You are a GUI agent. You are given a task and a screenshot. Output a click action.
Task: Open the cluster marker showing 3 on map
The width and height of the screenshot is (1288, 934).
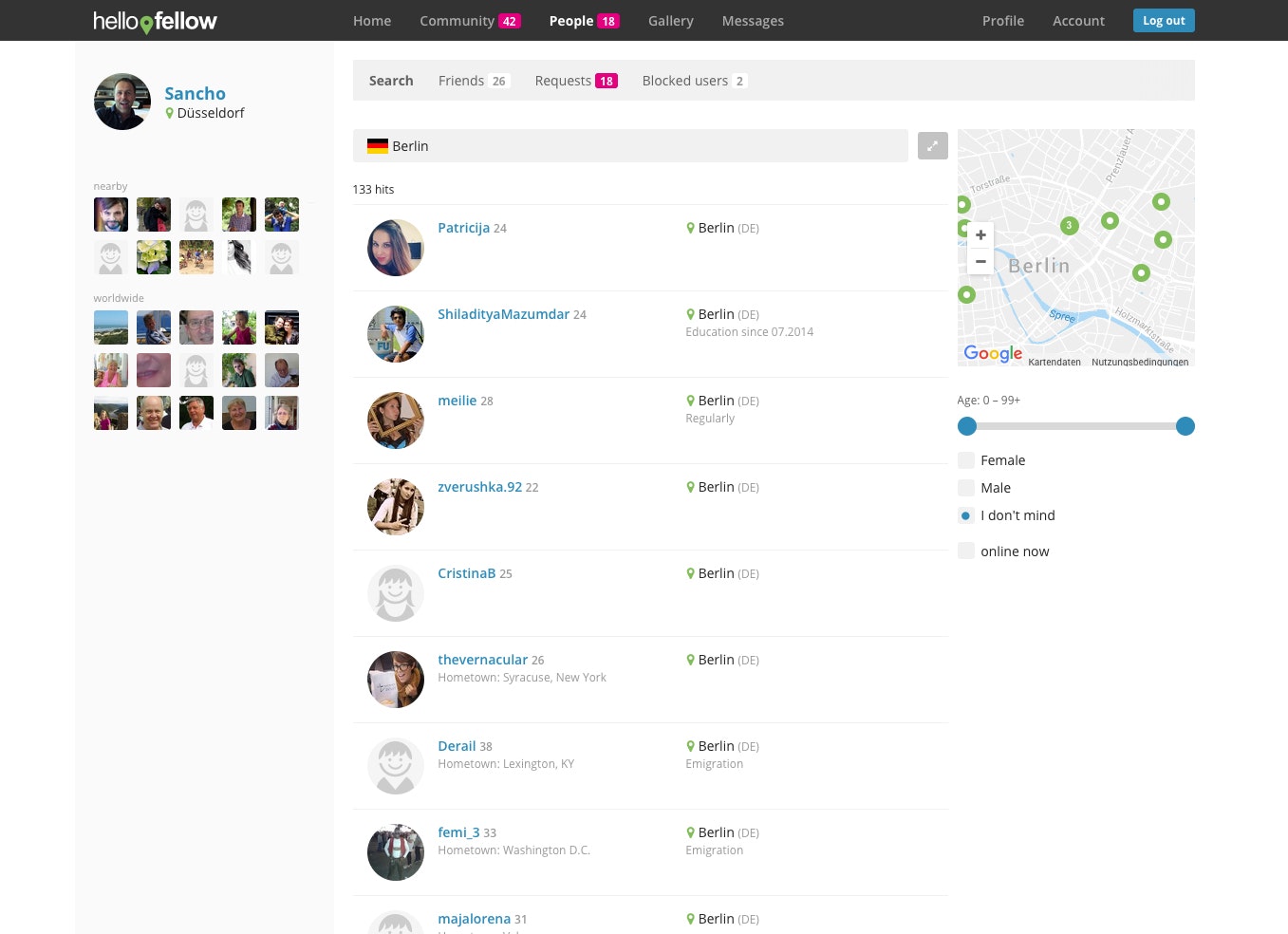[1068, 225]
